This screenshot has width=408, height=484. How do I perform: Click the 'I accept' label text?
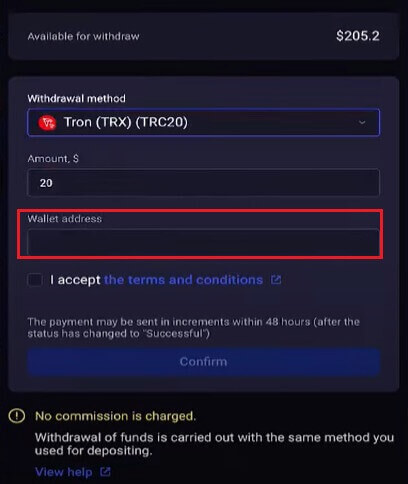point(75,280)
